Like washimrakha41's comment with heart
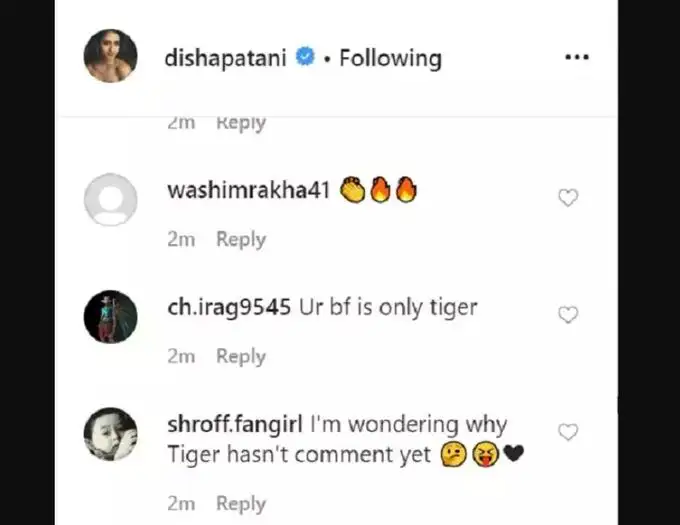The height and width of the screenshot is (525, 680). point(567,198)
